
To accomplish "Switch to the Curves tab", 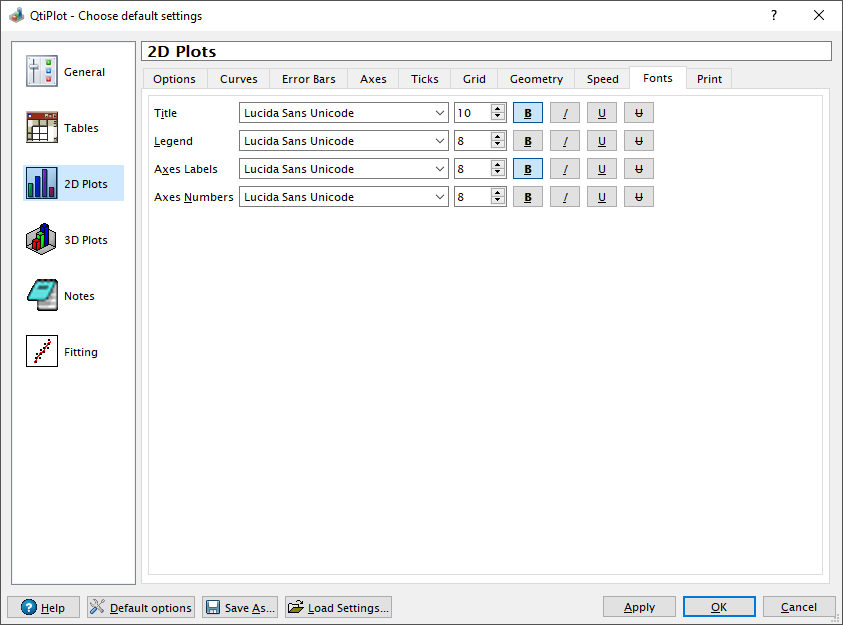I will coord(239,79).
